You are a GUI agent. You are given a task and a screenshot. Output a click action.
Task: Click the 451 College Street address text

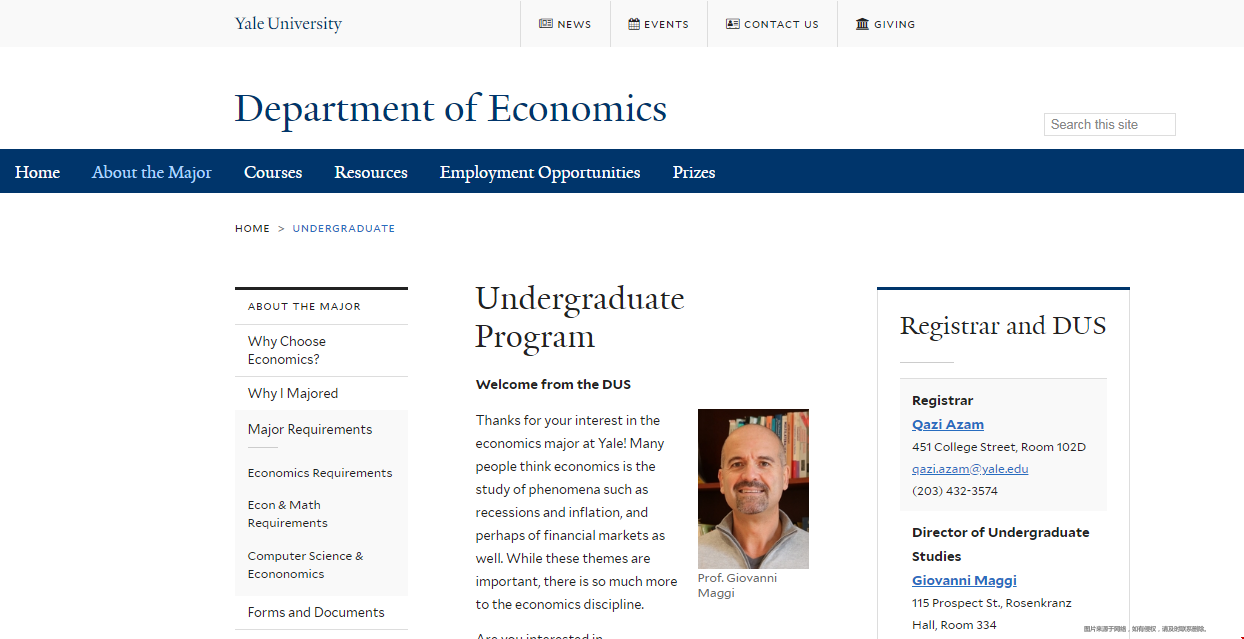[999, 447]
